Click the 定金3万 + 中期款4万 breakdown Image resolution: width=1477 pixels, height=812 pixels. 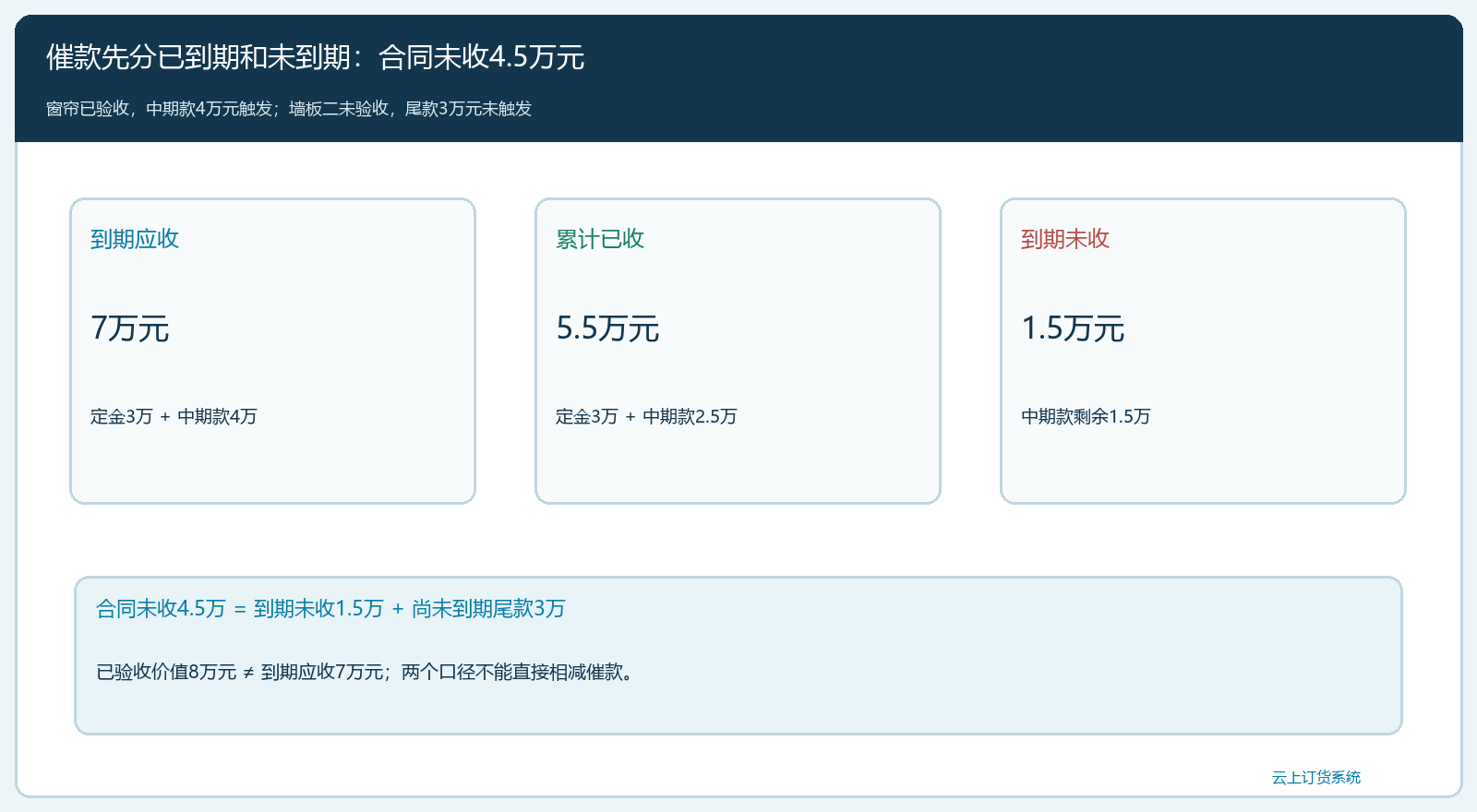point(174,416)
